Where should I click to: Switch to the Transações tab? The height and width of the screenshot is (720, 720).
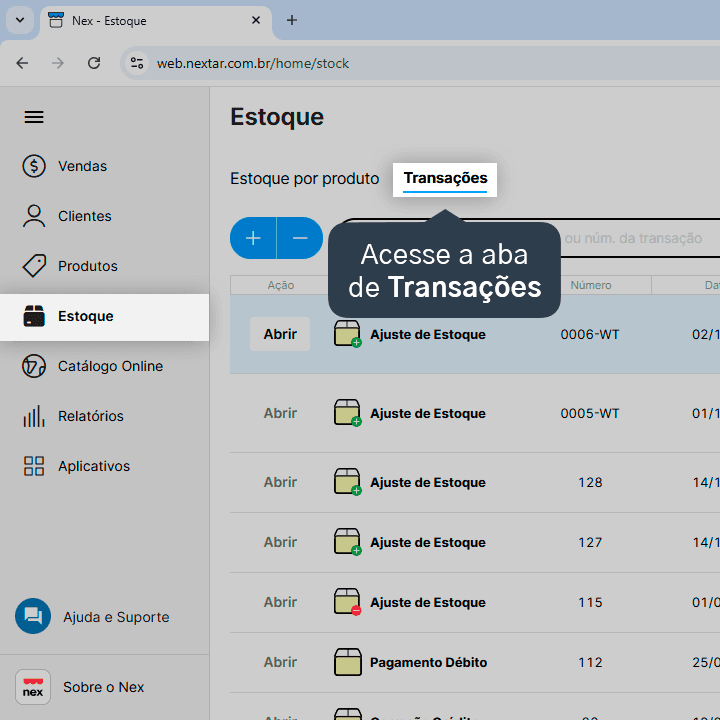pos(445,179)
